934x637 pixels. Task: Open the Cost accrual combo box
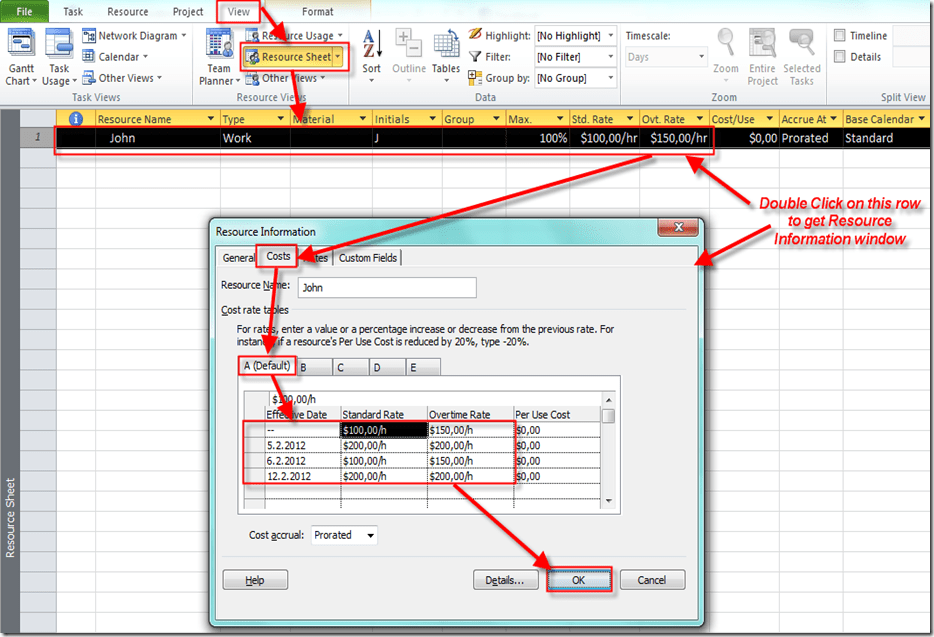click(344, 535)
